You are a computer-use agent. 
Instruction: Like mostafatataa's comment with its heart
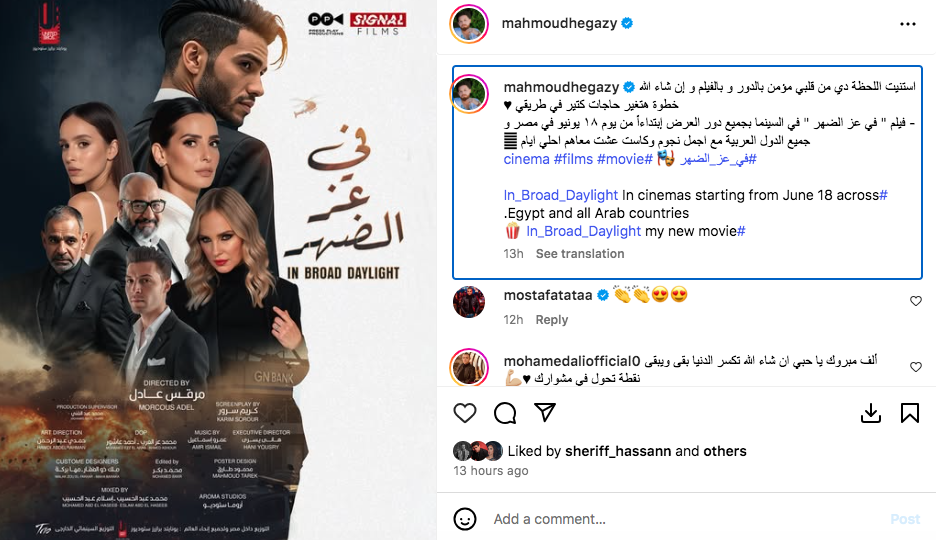(916, 301)
